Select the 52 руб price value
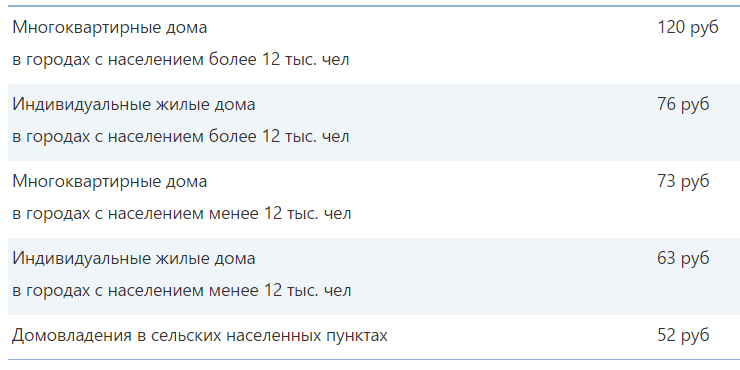This screenshot has width=740, height=370. (x=683, y=336)
